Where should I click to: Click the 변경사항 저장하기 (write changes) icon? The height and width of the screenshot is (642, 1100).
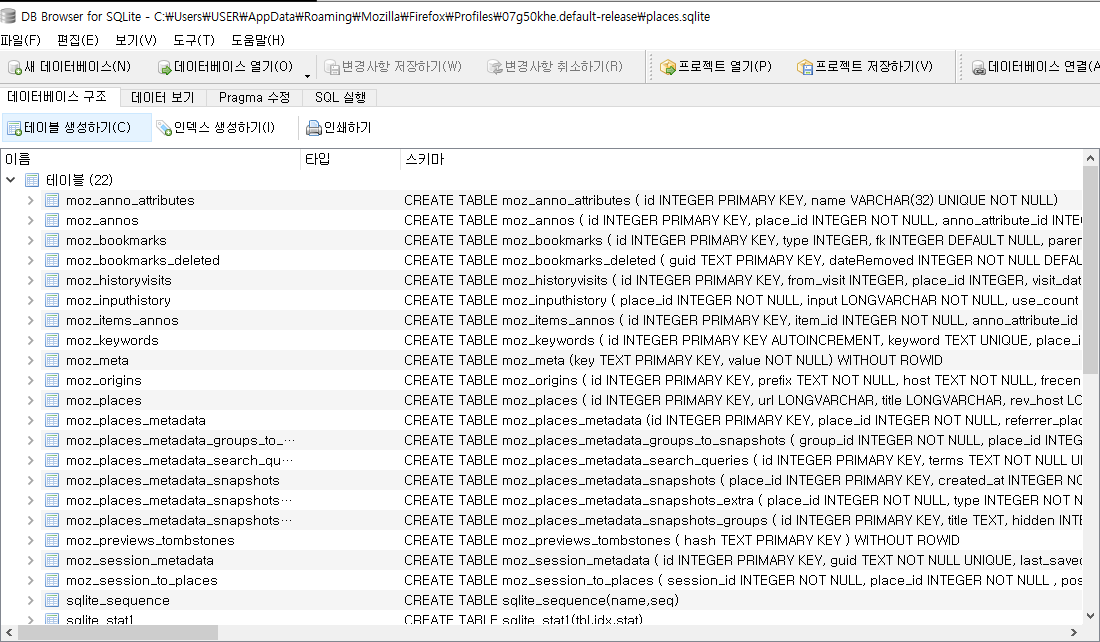[x=332, y=67]
